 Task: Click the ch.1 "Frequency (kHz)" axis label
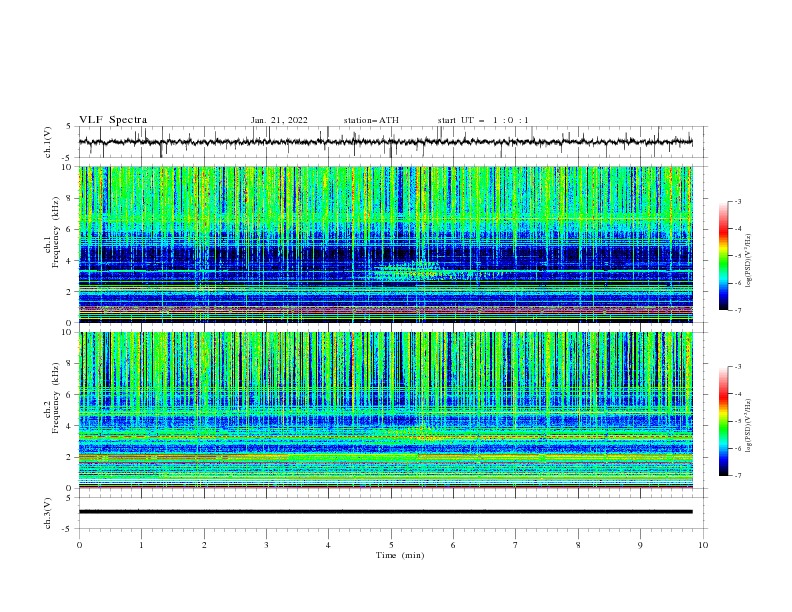(x=56, y=232)
